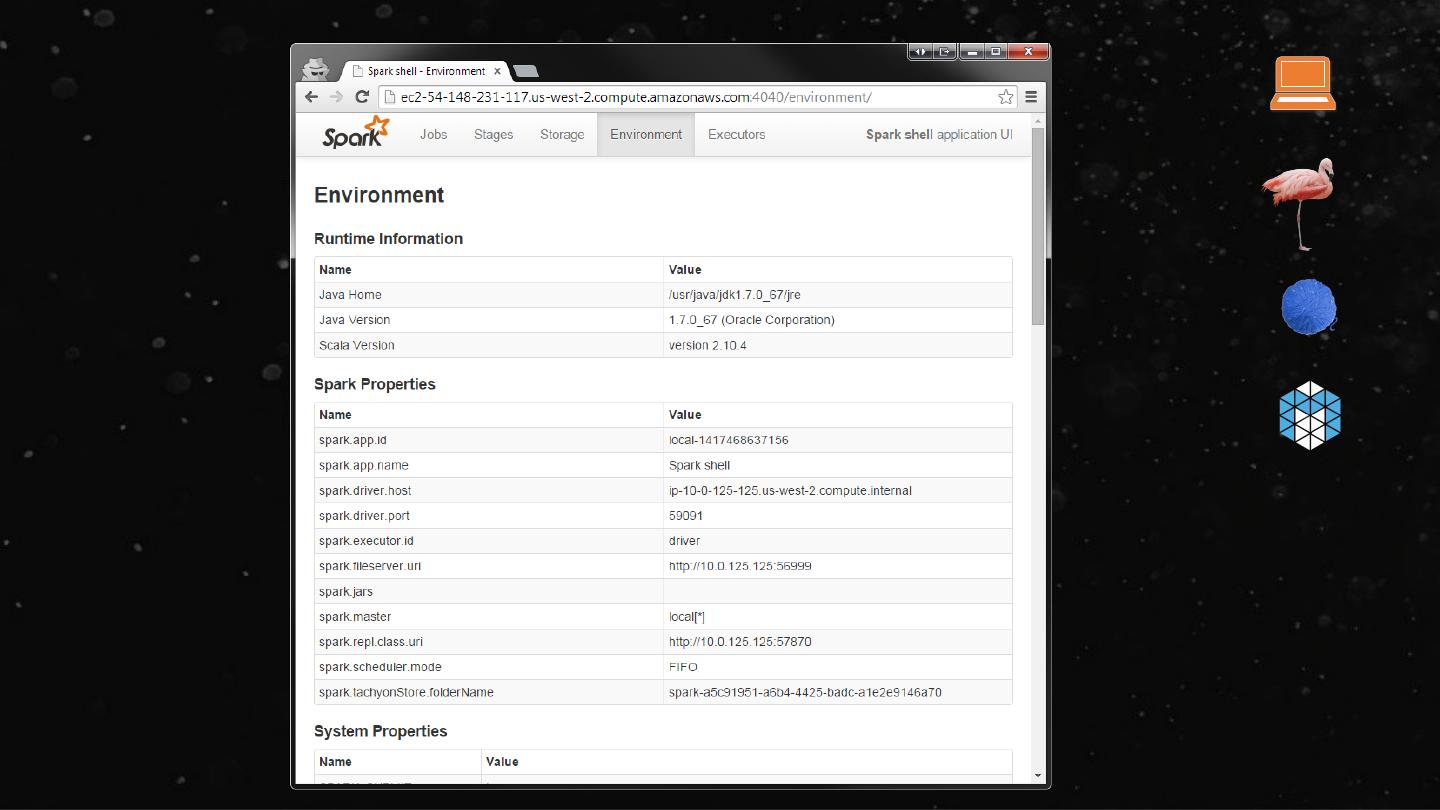Select the blue yarn ball desktop icon

[x=1309, y=306]
